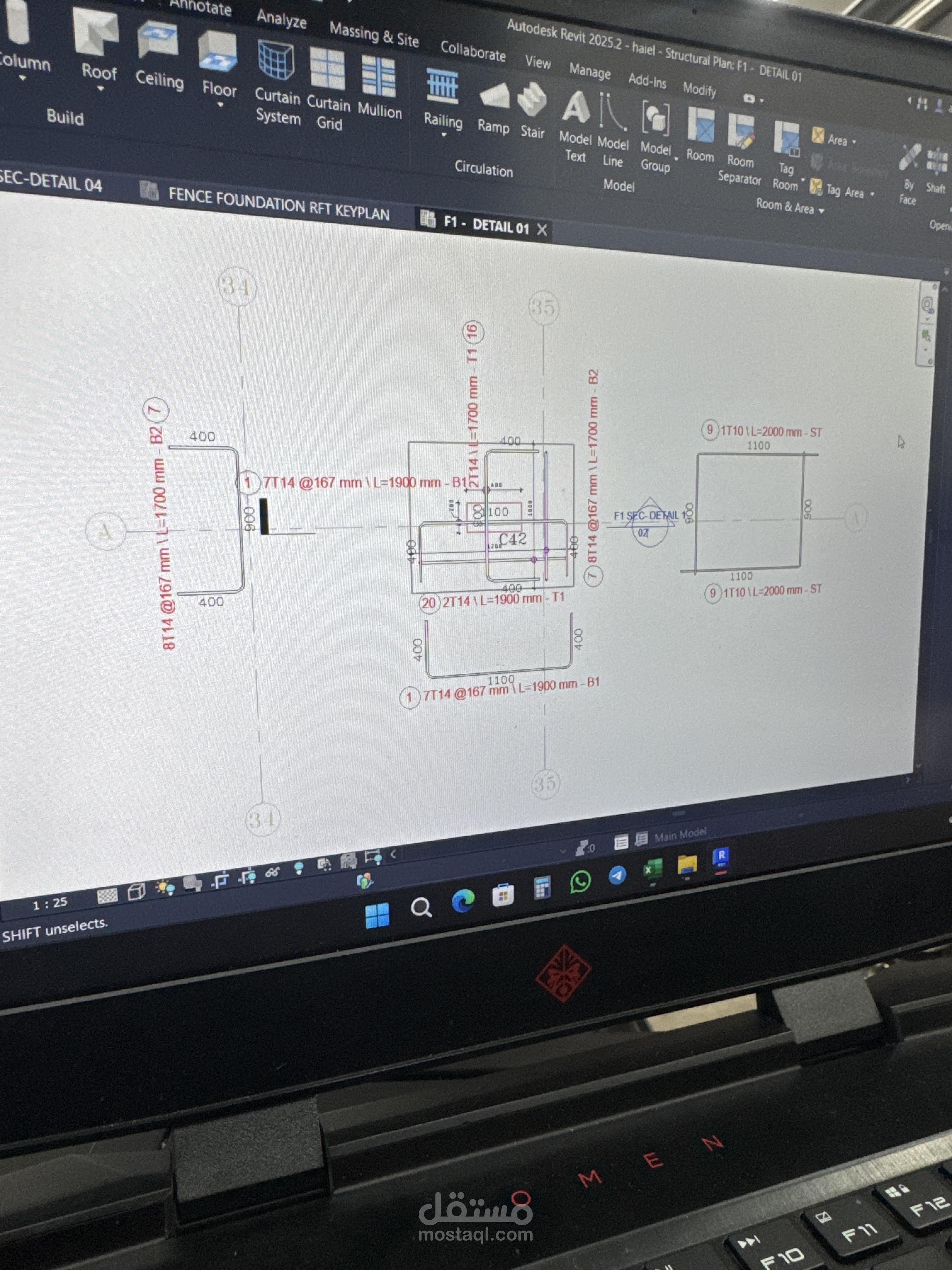The width and height of the screenshot is (952, 1270).
Task: Open the Detail Level control
Action: pos(107,896)
